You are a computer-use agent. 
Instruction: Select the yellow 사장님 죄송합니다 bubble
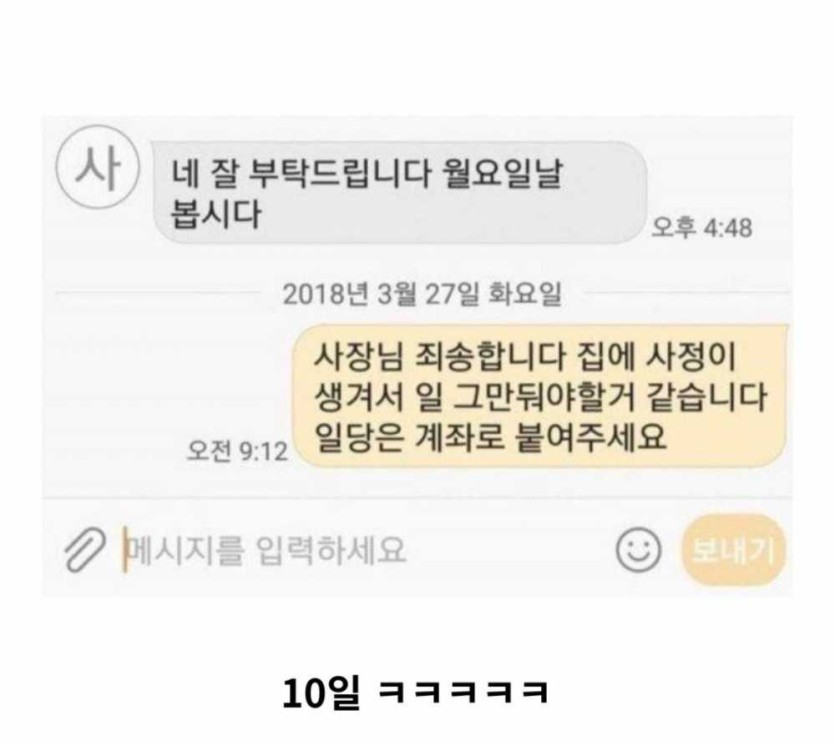point(541,397)
